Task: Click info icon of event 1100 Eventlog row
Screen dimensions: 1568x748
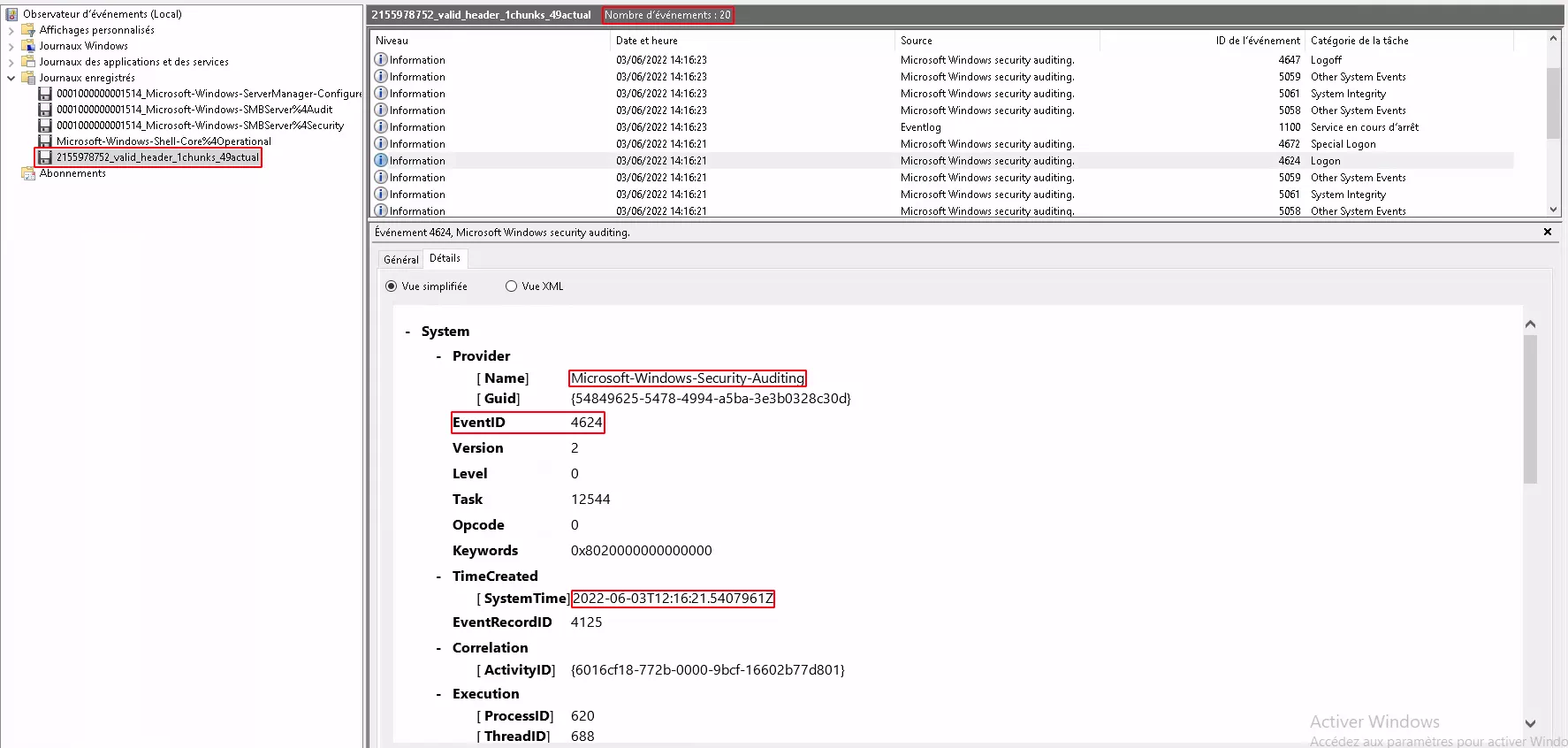Action: 381,127
